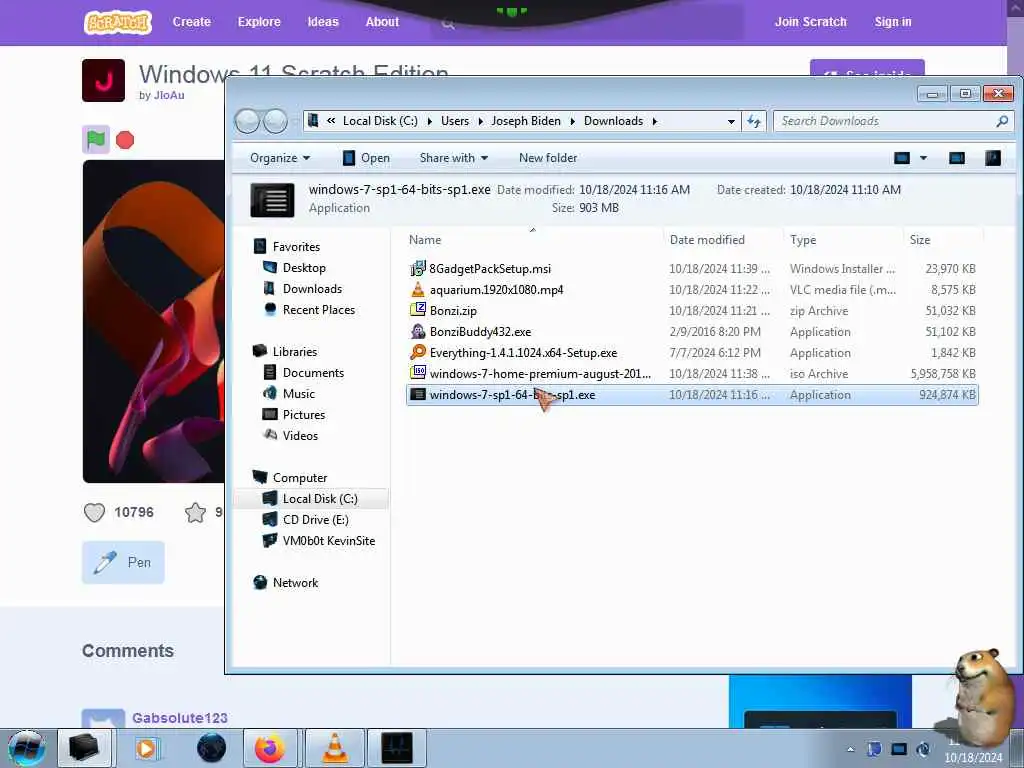Open the Create menu on Scratch

click(191, 22)
